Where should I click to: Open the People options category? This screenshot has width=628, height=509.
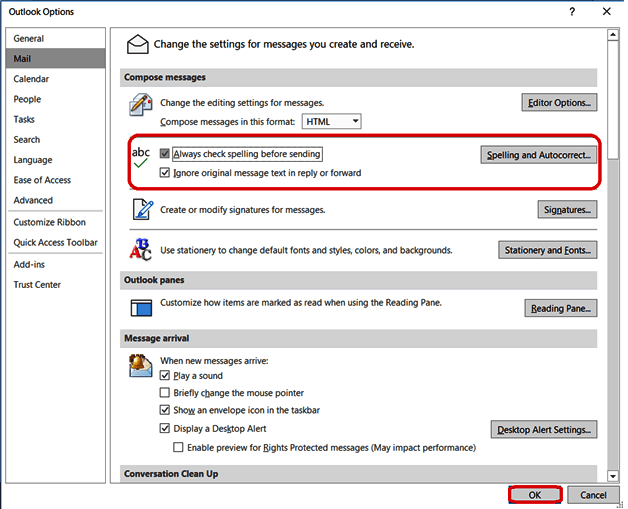56,99
